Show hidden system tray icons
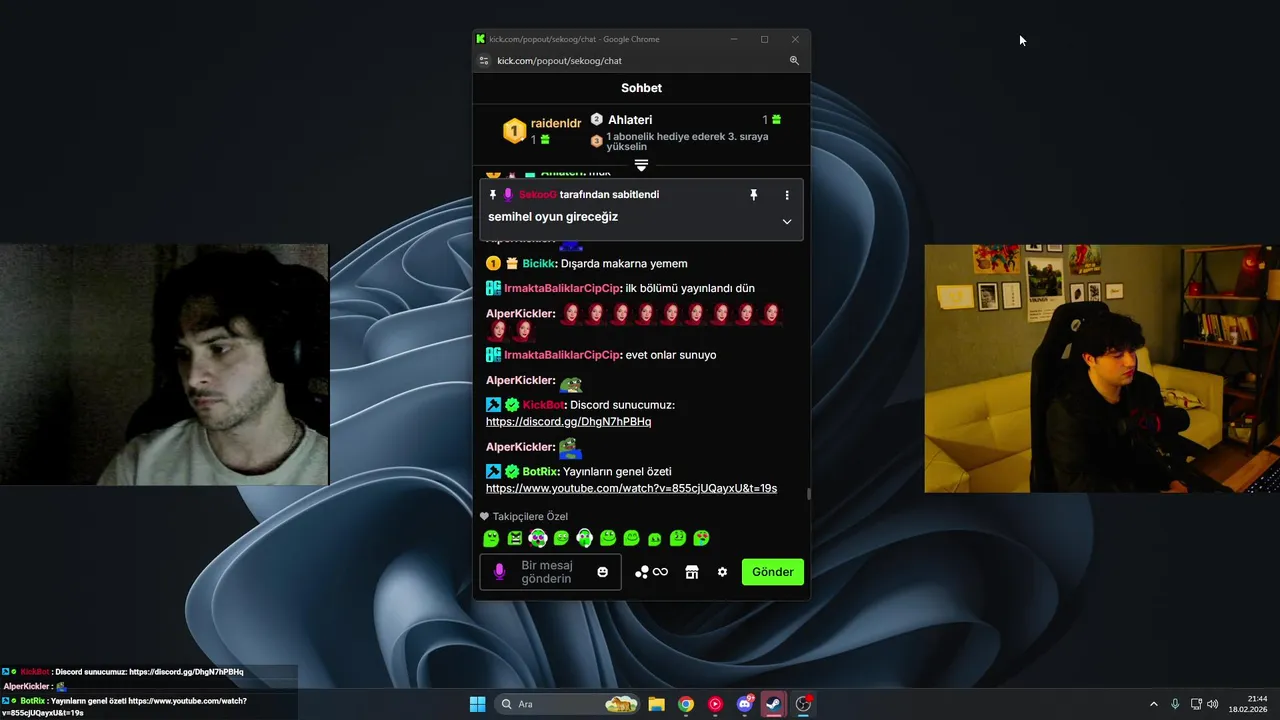1280x720 pixels. (1153, 704)
